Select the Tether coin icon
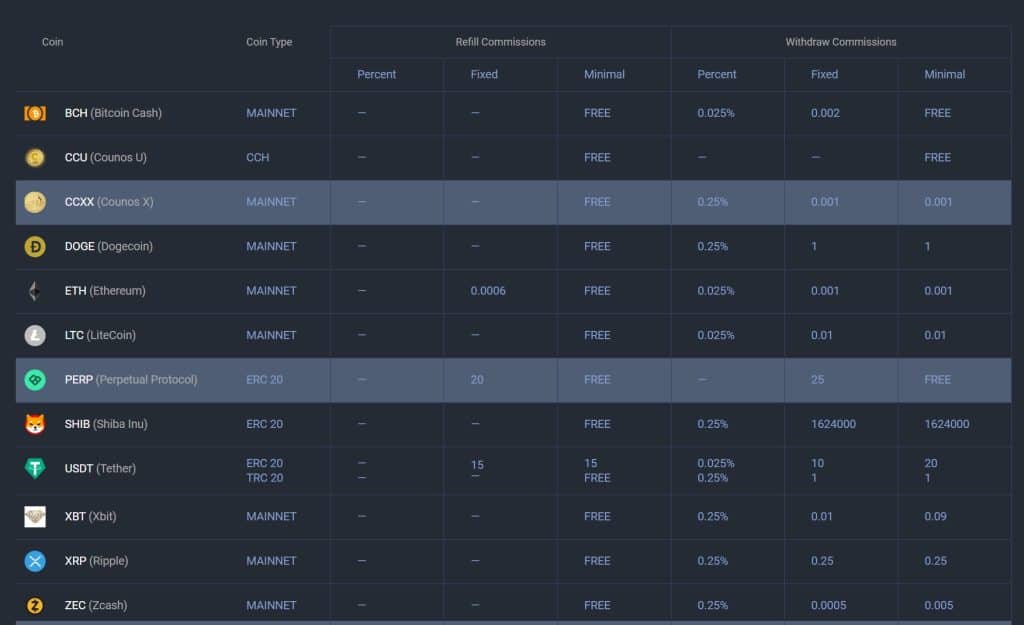The height and width of the screenshot is (625, 1024). (35, 468)
